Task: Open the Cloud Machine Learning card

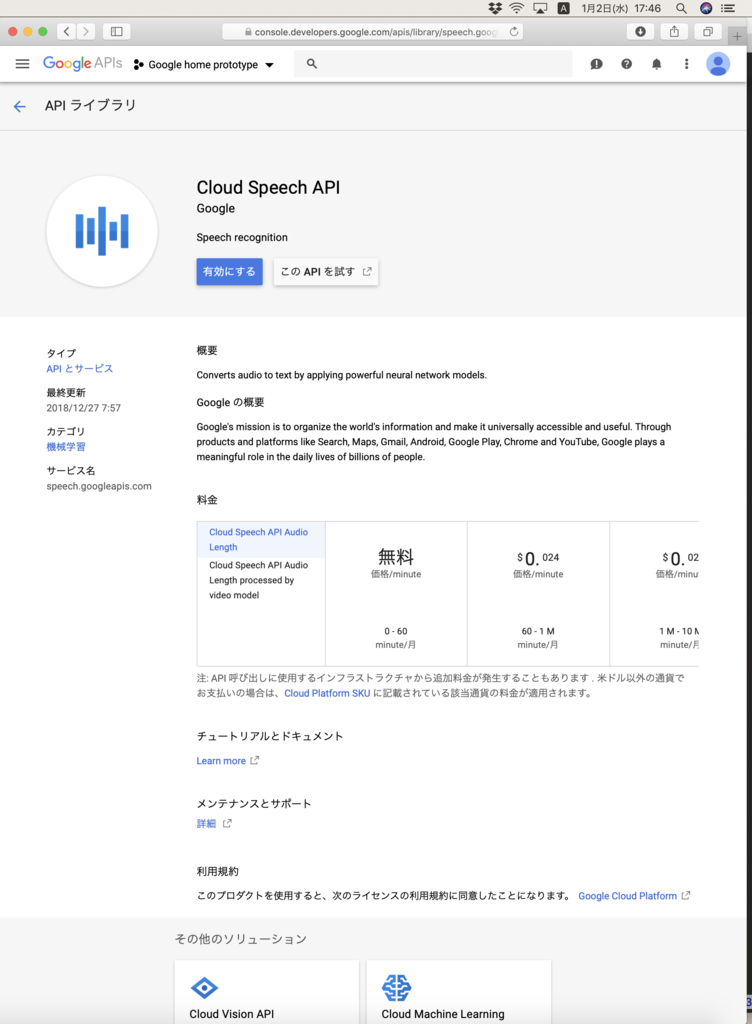Action: tap(459, 992)
